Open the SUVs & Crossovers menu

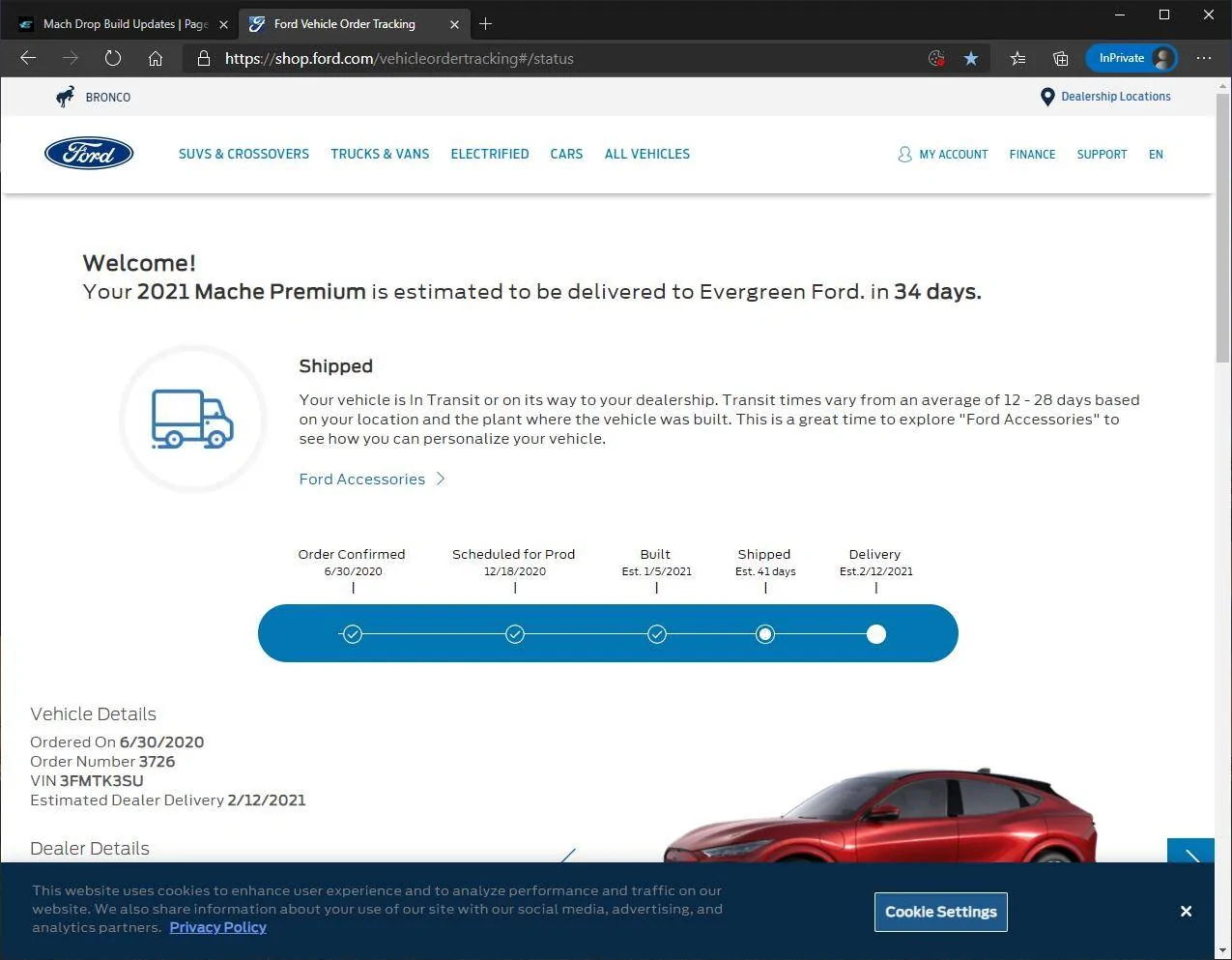(244, 154)
